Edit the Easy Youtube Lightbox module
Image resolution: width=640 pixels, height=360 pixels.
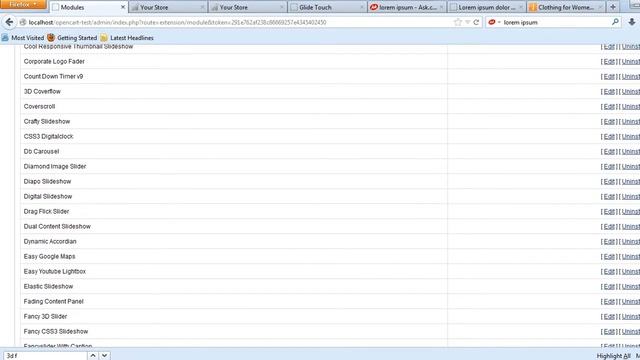[609, 272]
